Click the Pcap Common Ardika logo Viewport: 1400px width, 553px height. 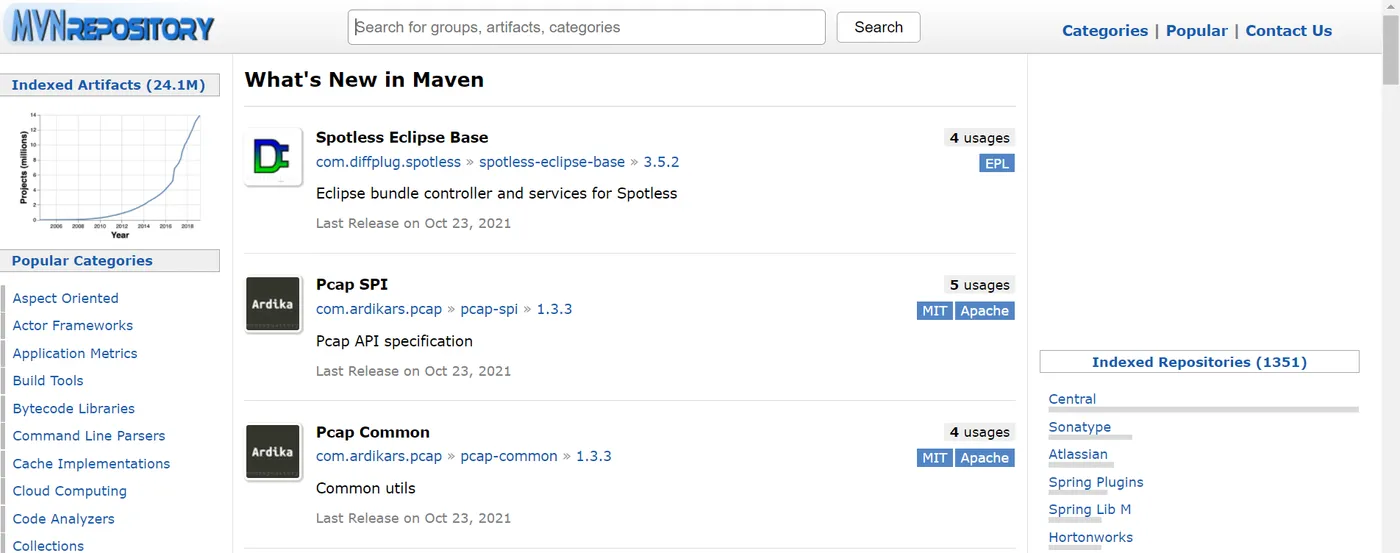pos(273,452)
